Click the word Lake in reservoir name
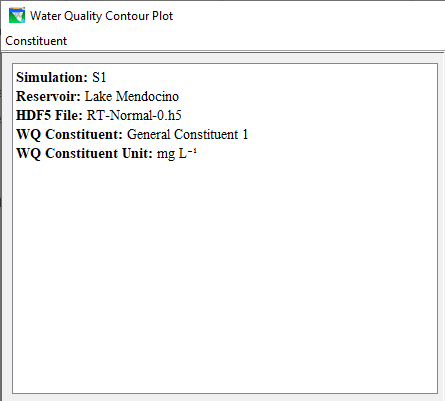The width and height of the screenshot is (445, 401). coord(98,96)
